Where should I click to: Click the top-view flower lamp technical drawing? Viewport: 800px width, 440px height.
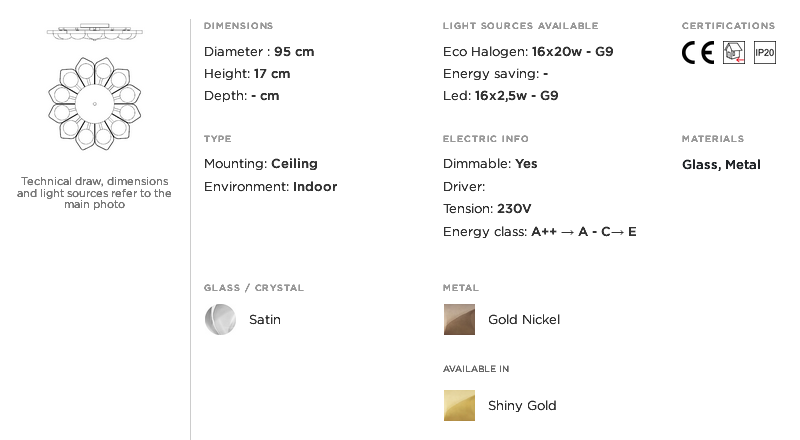(x=94, y=104)
